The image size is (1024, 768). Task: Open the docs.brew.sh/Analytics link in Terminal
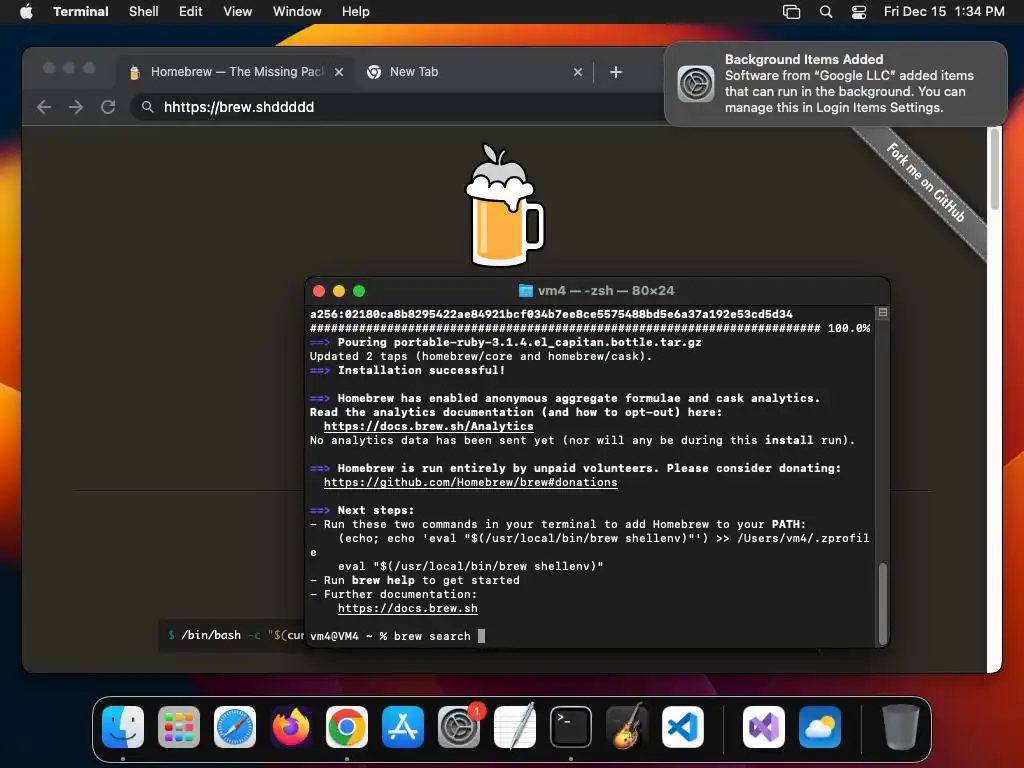(x=428, y=426)
